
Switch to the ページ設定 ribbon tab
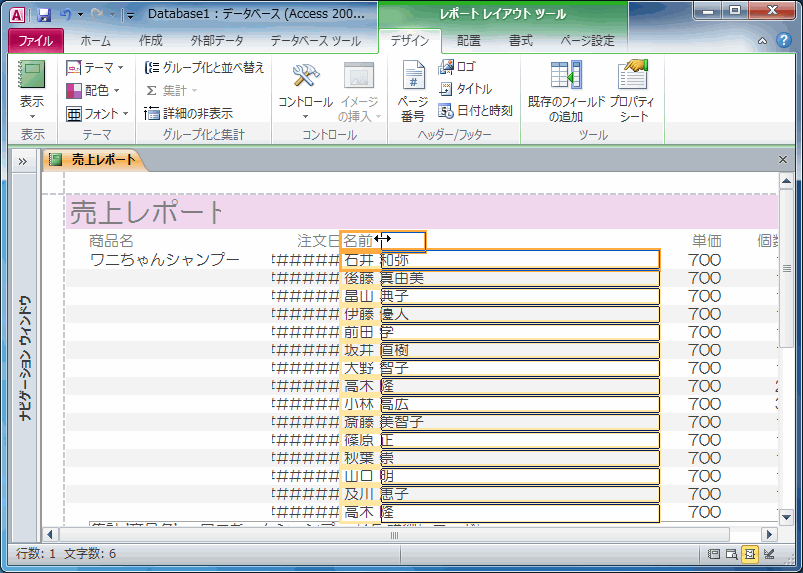tap(587, 40)
